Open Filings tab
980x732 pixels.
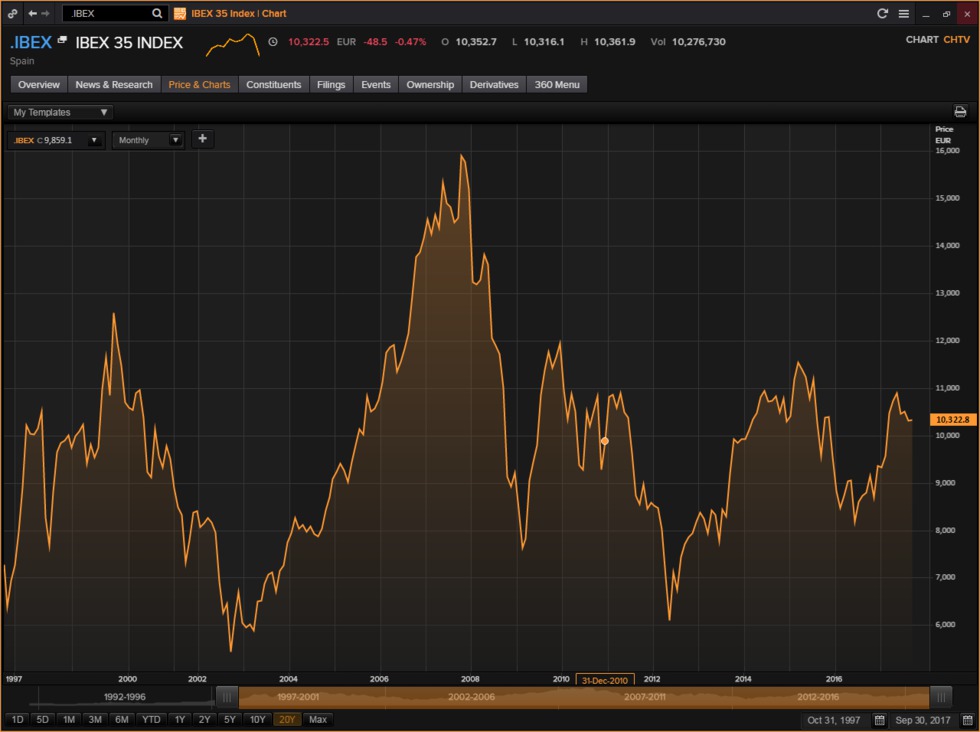point(331,84)
